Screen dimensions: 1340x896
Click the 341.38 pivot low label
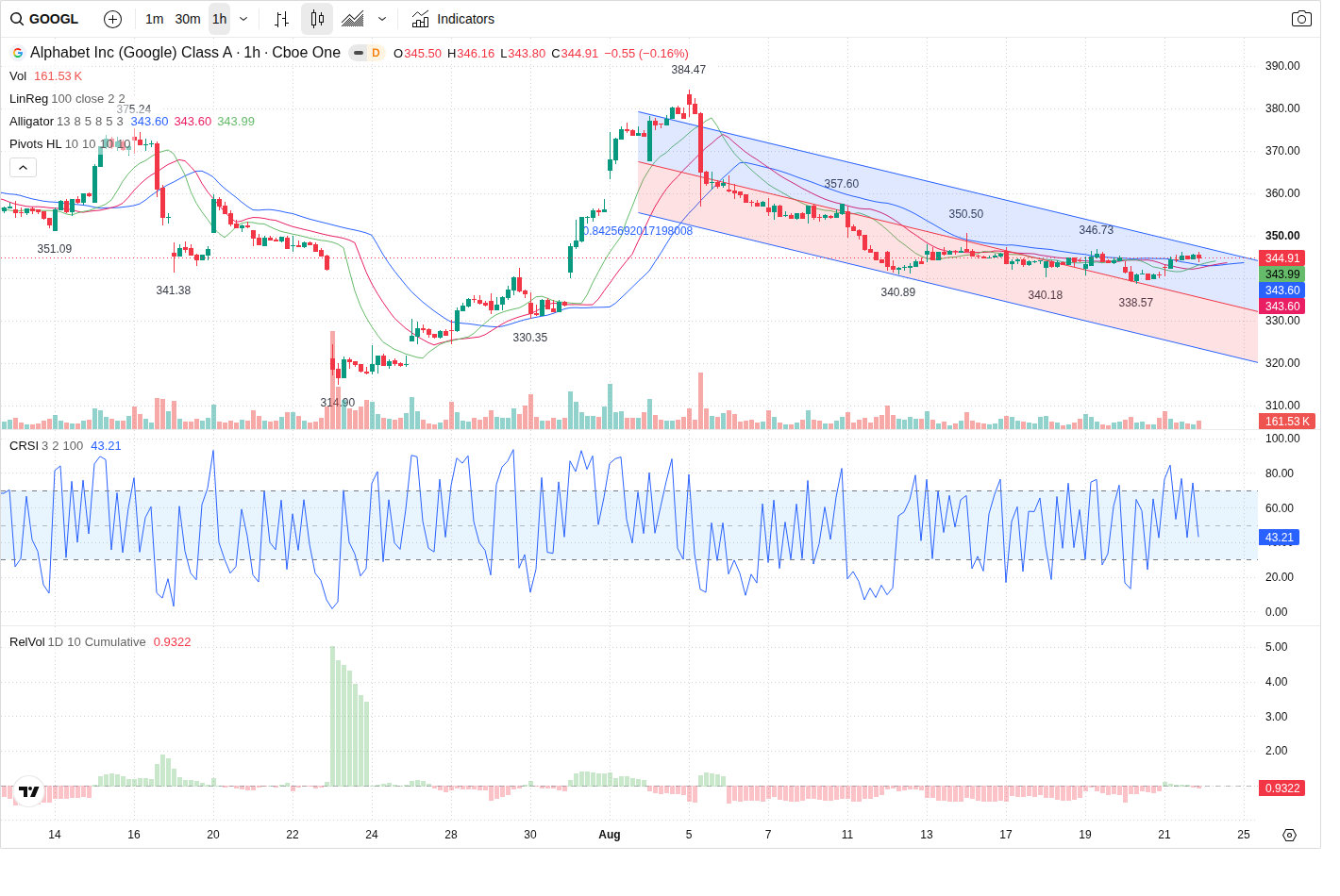pos(173,290)
